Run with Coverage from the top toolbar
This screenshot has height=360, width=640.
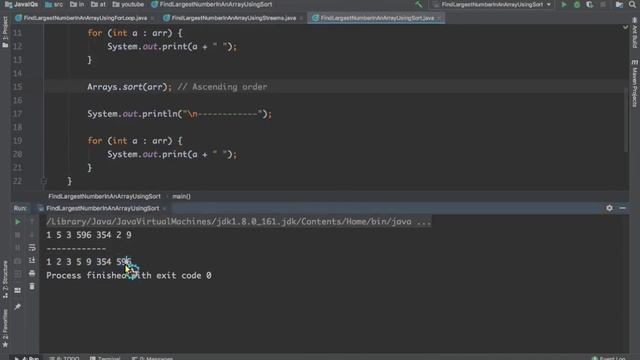click(x=589, y=4)
